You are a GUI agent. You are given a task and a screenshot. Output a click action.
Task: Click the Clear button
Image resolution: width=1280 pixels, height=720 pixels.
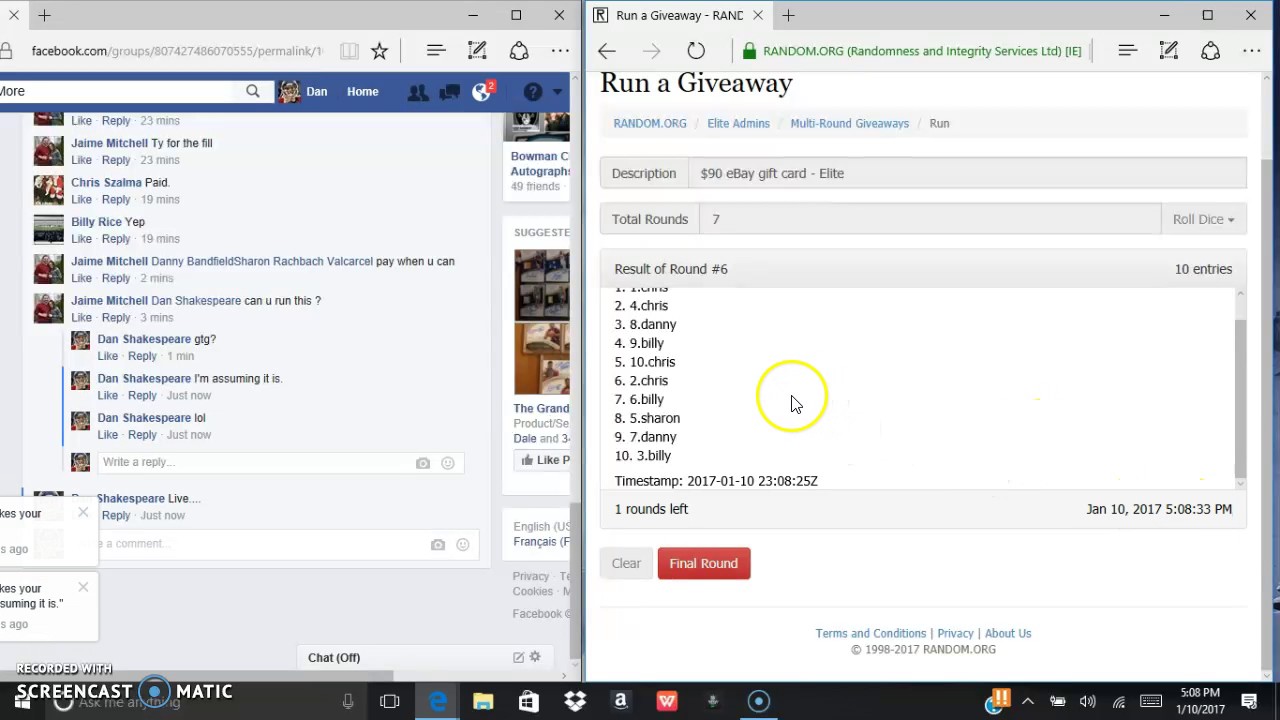point(626,563)
